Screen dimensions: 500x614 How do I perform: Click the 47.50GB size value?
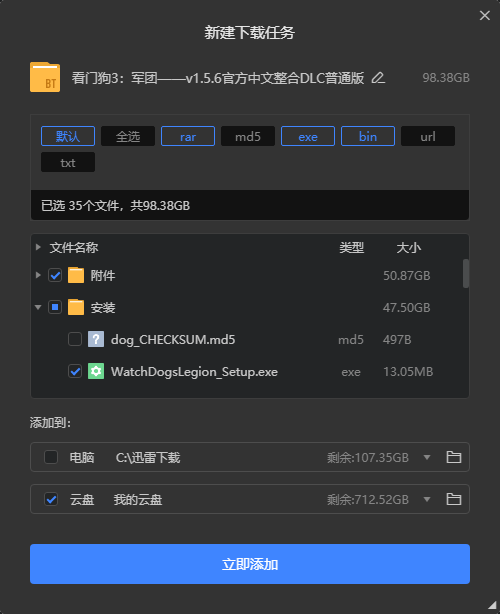click(x=406, y=308)
